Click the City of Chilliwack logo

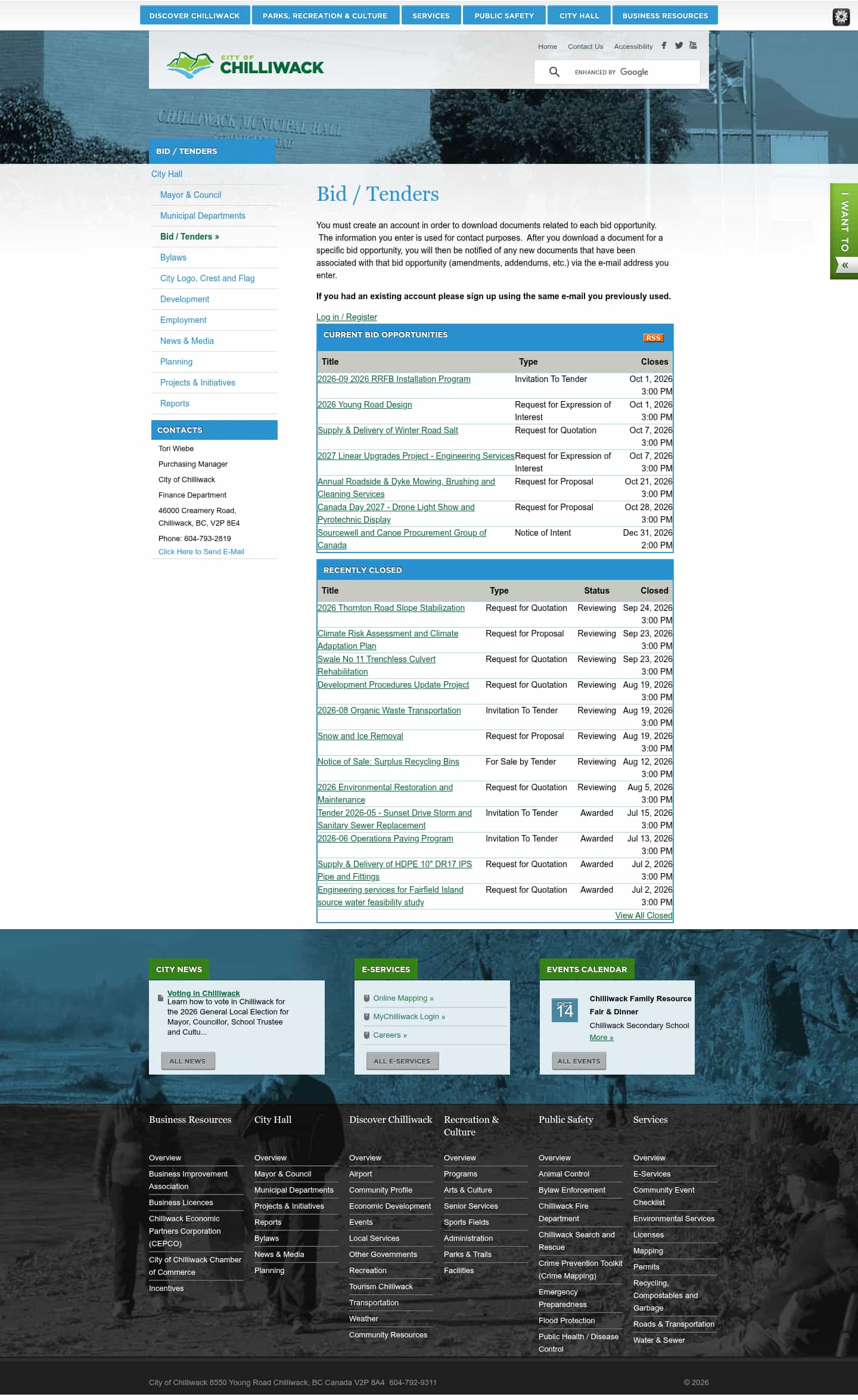pyautogui.click(x=245, y=65)
